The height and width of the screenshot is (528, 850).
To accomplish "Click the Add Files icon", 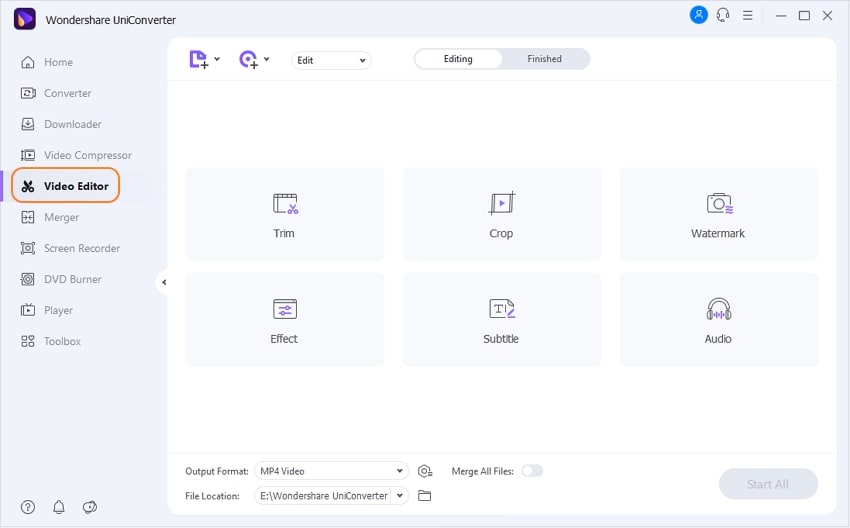I will (198, 59).
